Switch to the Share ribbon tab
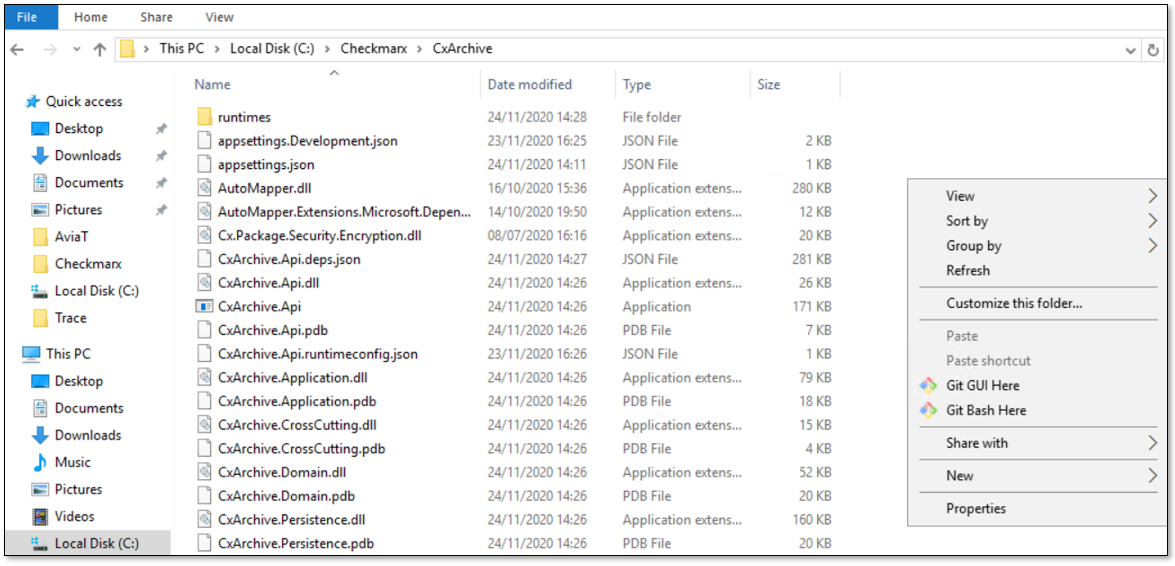Viewport: 1175px width, 566px height. pyautogui.click(x=156, y=16)
